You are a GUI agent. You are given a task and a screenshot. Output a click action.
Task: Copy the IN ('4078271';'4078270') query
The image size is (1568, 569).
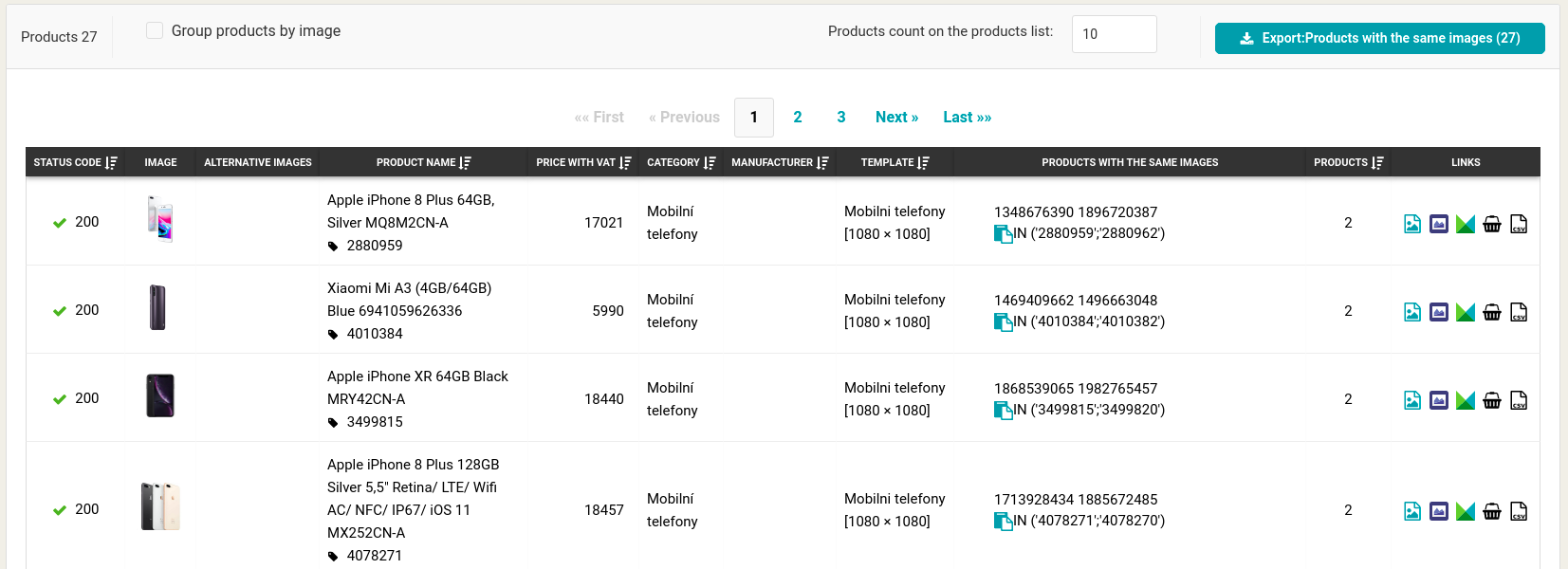pos(1003,521)
